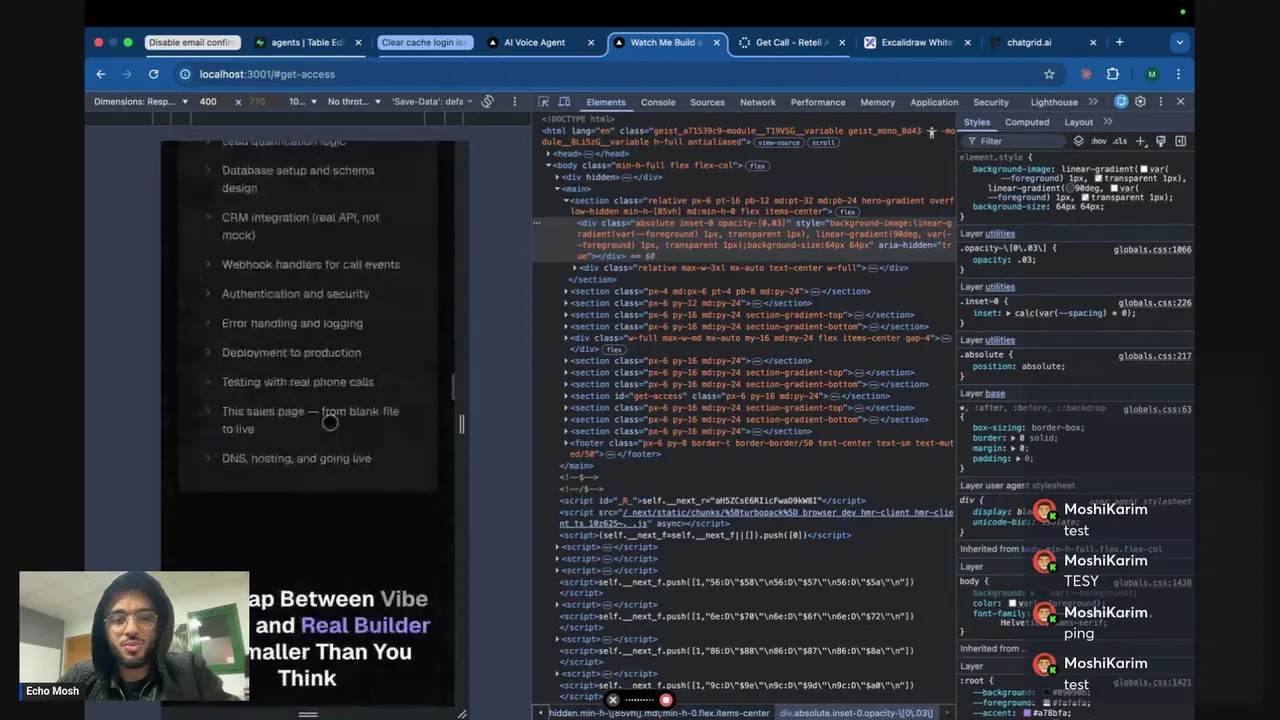Toggle computed styles sidebar
Screen dimensions: 1280x720
(x=1181, y=141)
